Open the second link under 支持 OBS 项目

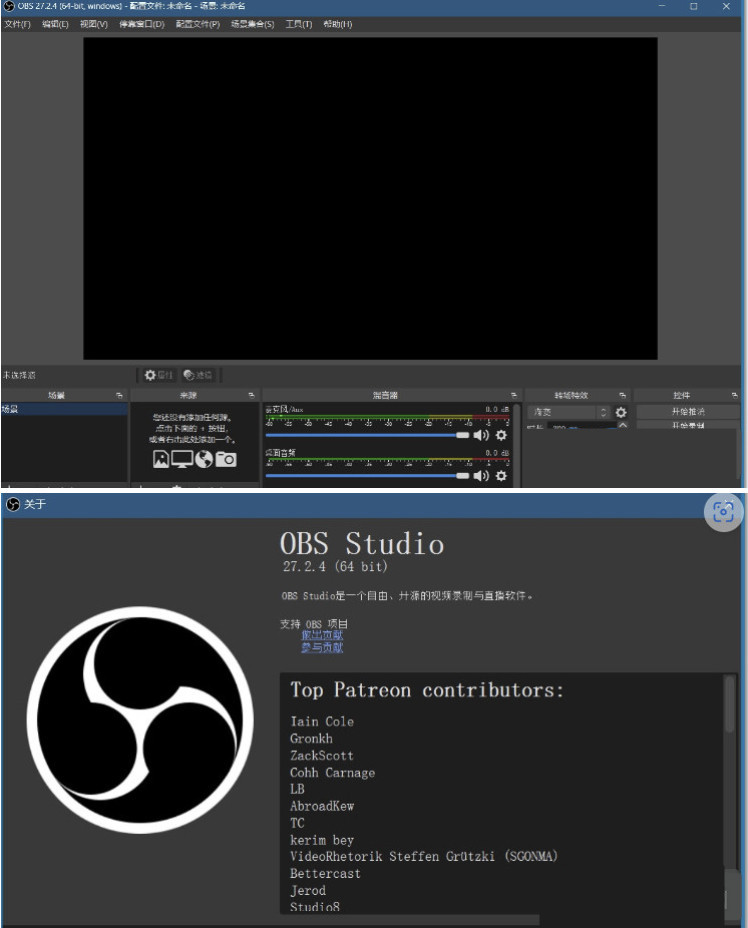pos(322,647)
